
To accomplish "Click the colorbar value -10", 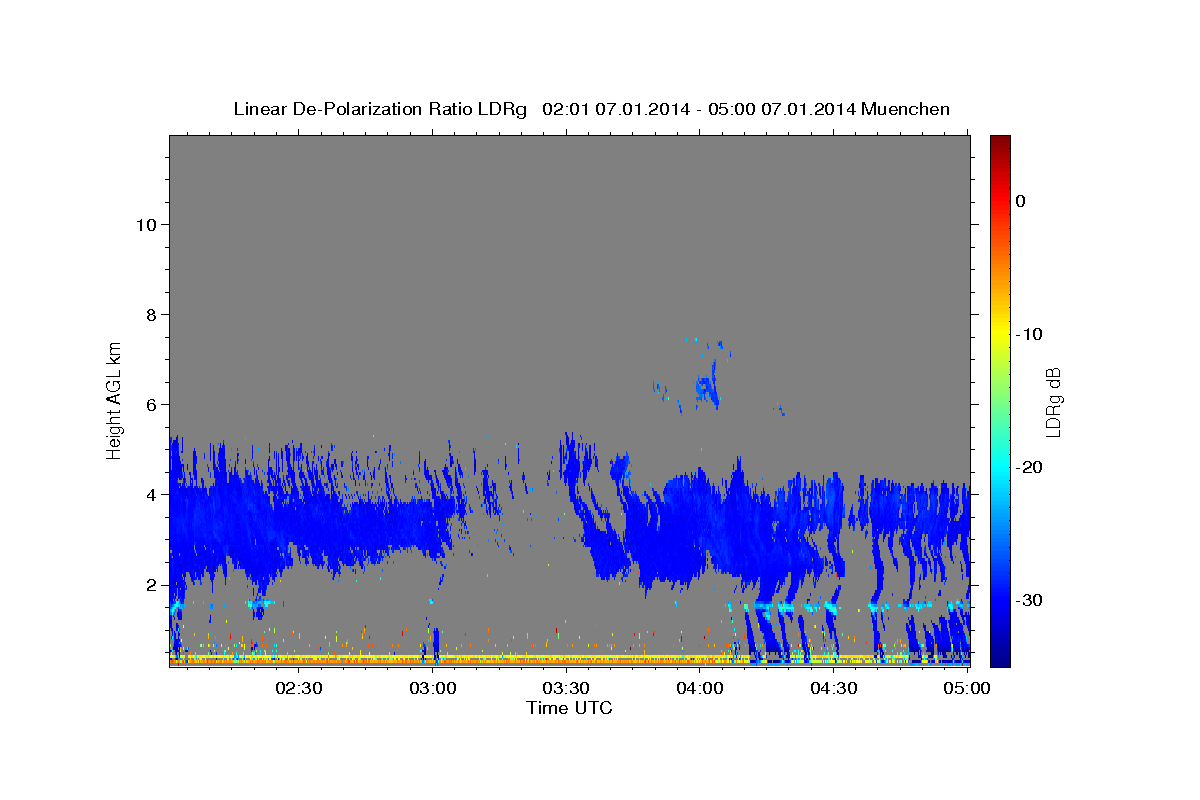I will point(1030,334).
